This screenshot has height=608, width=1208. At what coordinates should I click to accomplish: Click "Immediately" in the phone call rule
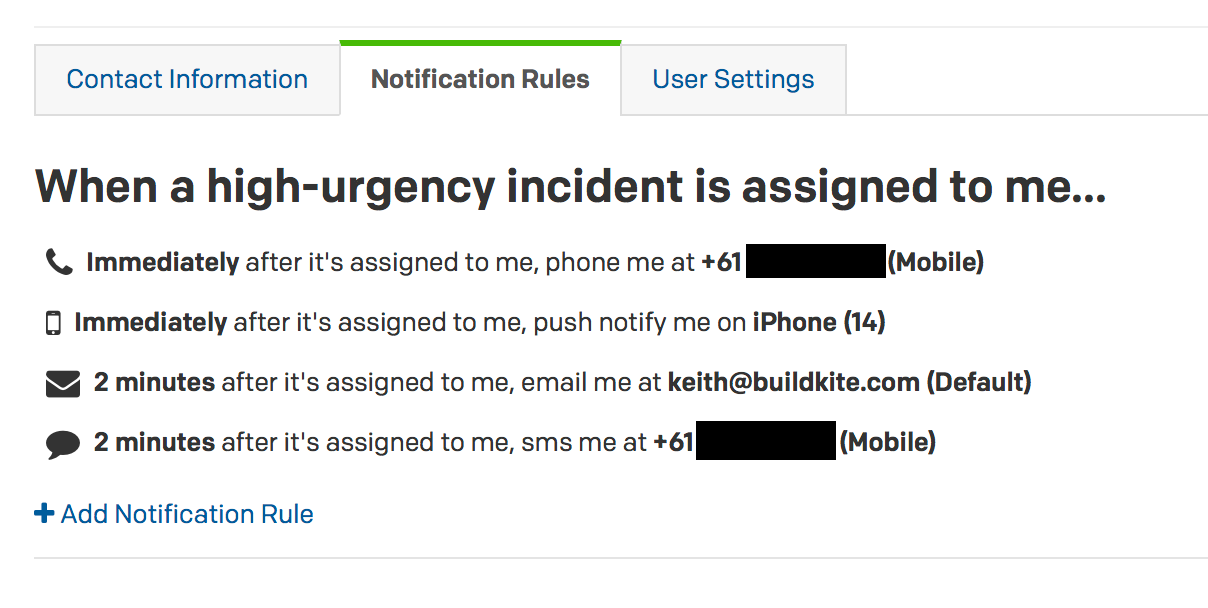162,263
